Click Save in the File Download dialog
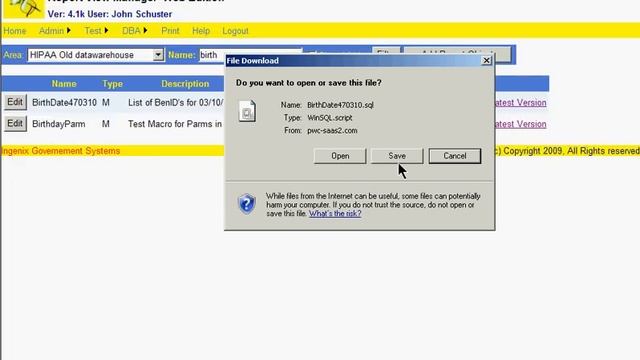 click(x=397, y=156)
